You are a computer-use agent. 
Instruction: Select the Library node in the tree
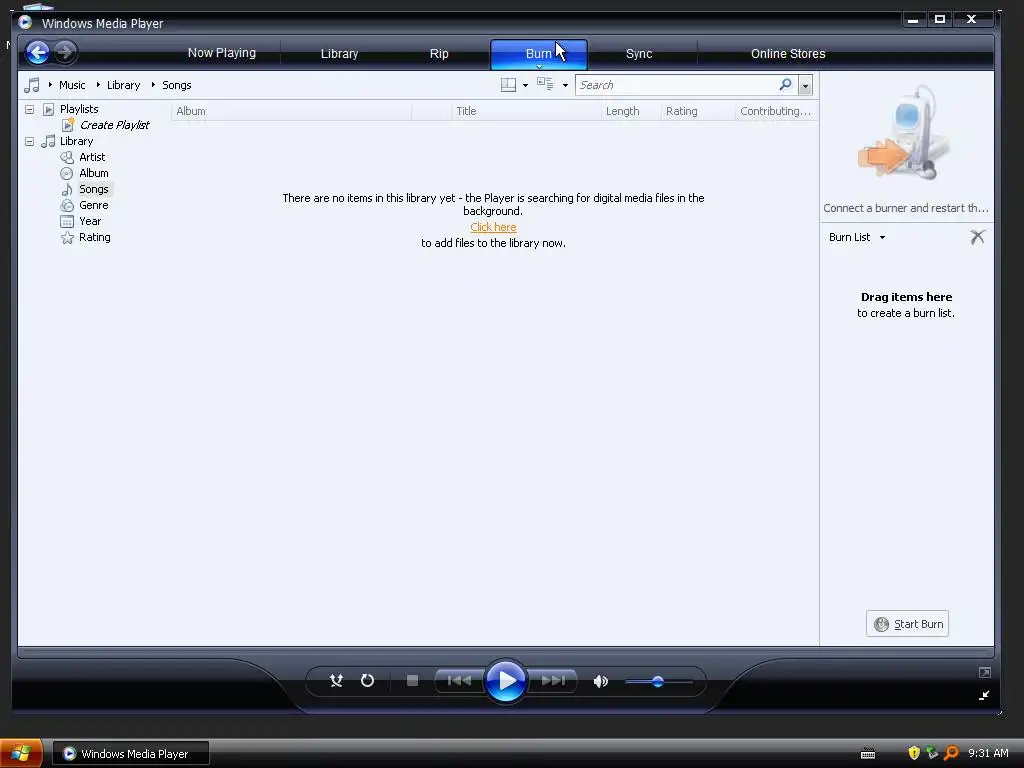(x=76, y=141)
